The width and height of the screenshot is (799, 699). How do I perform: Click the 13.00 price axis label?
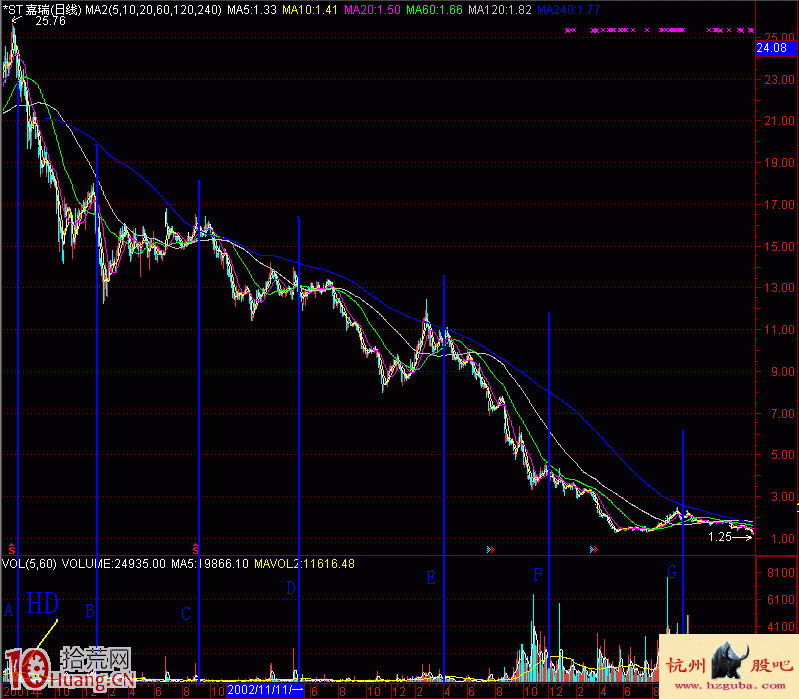coord(780,287)
